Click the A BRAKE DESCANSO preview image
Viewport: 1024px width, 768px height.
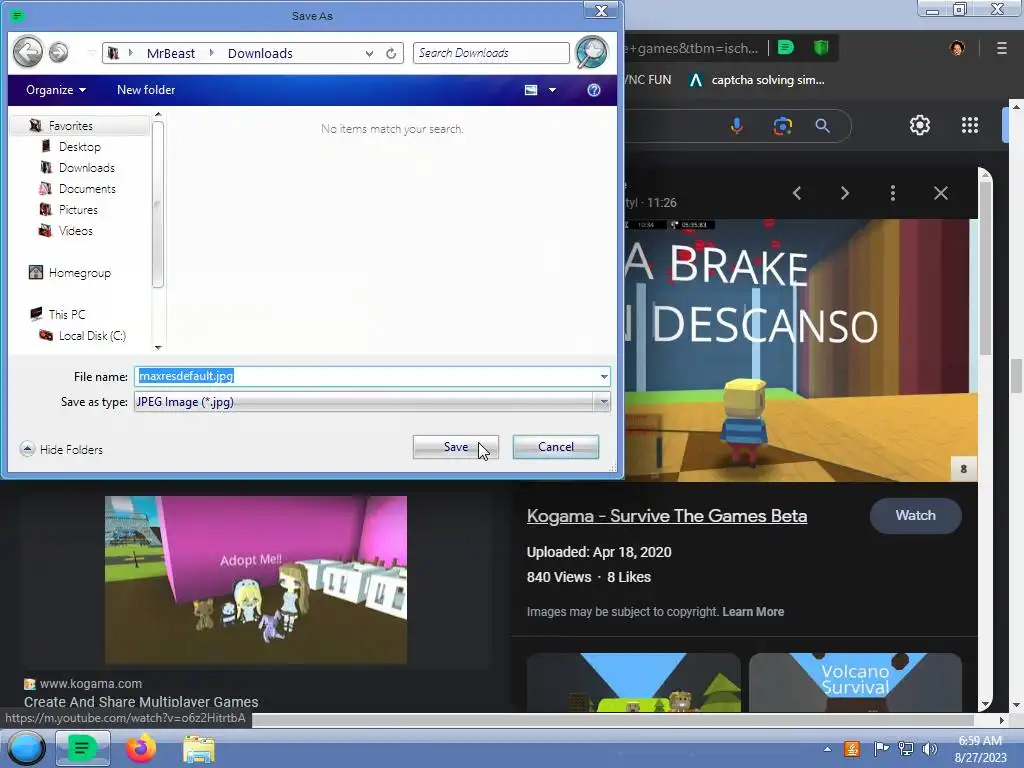click(801, 351)
